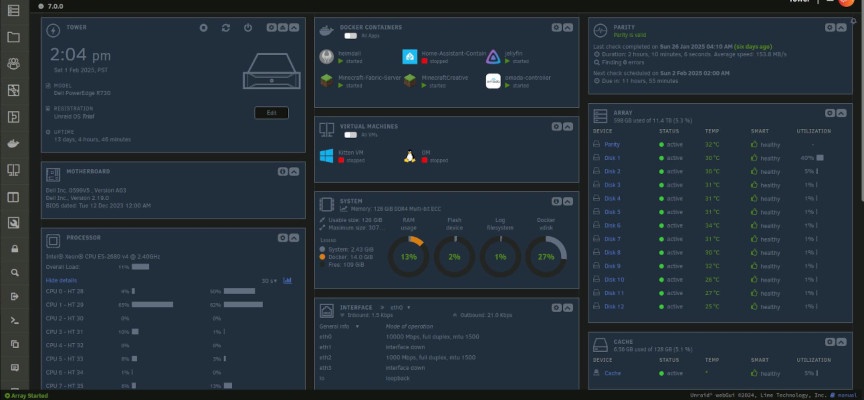The width and height of the screenshot is (864, 400).
Task: Click the info icon on Motherboard tile
Action: 283,171
